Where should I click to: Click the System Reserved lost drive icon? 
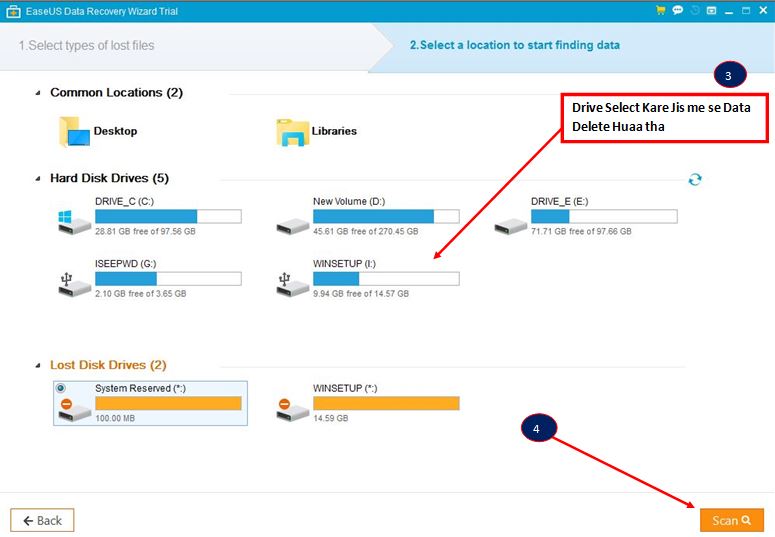pyautogui.click(x=74, y=409)
